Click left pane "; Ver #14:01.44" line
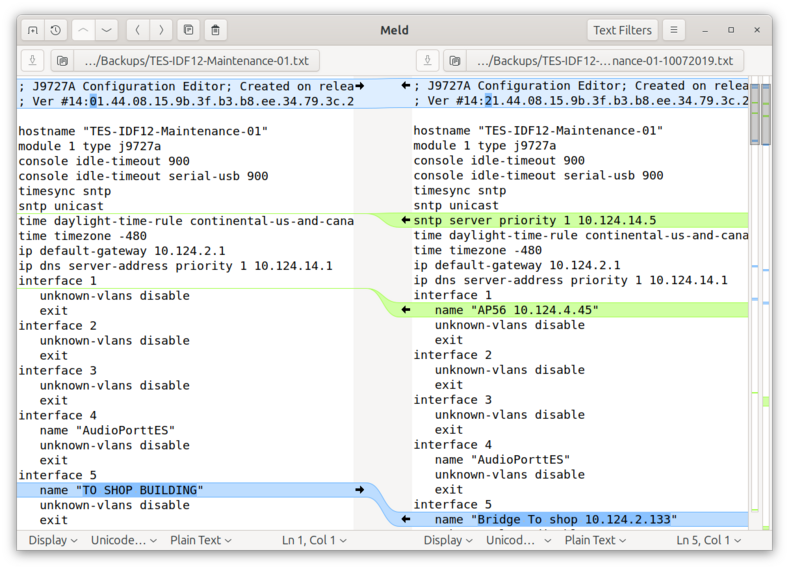The height and width of the screenshot is (569, 789). click(186, 101)
